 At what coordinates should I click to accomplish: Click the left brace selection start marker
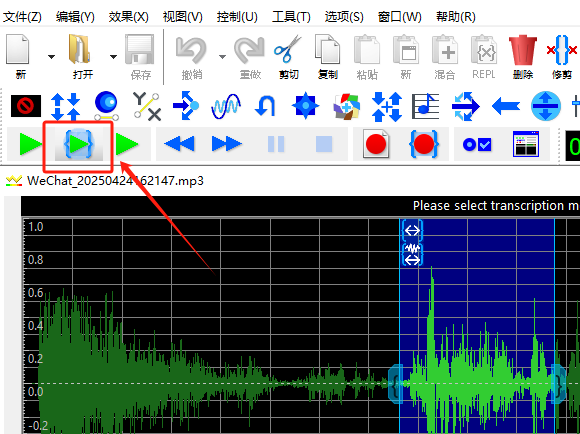tap(396, 384)
